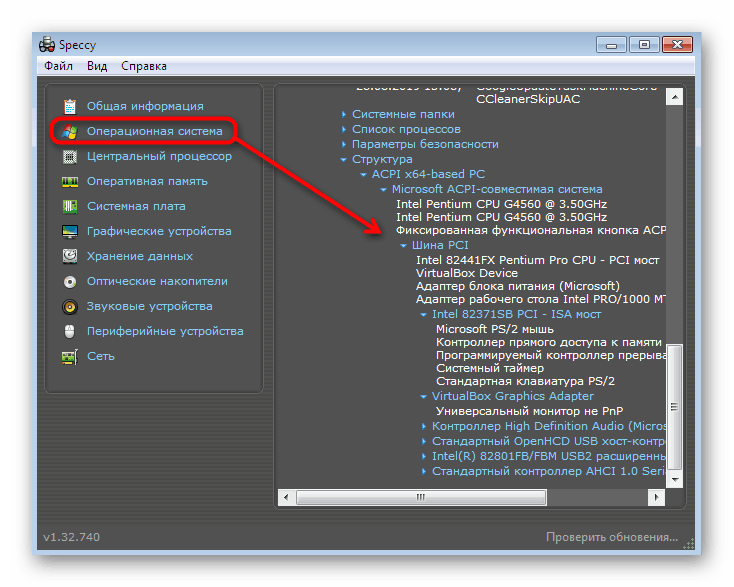The width and height of the screenshot is (734, 587).
Task: Click the monitor icon for Графические устройства
Action: [x=70, y=231]
